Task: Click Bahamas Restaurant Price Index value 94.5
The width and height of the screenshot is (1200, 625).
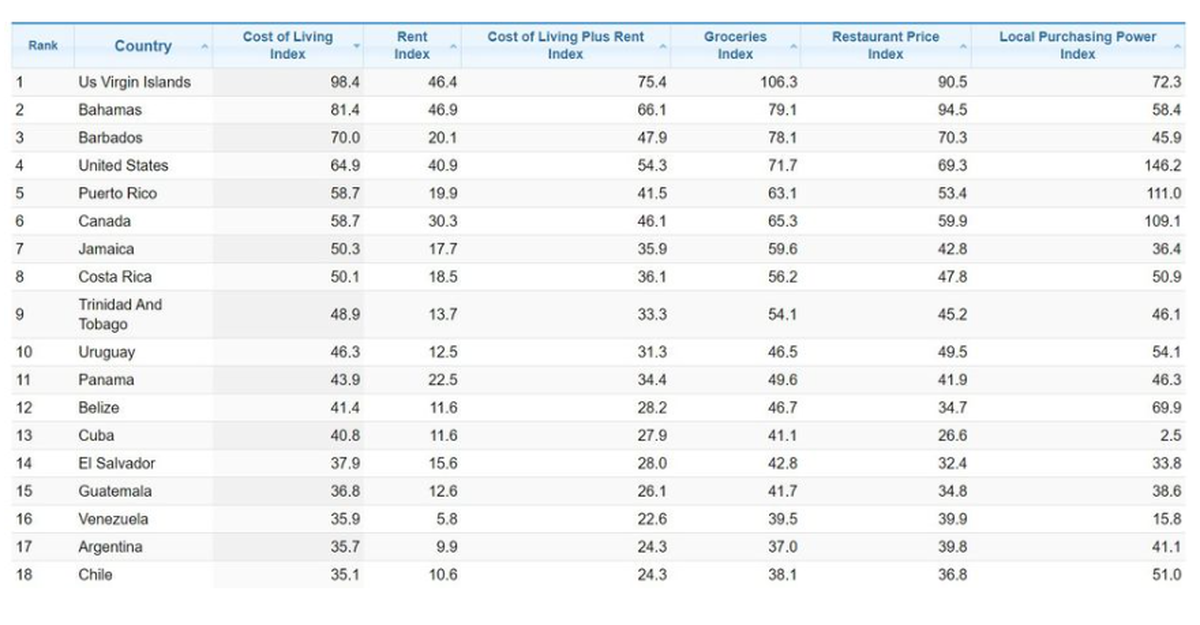Action: [x=952, y=110]
